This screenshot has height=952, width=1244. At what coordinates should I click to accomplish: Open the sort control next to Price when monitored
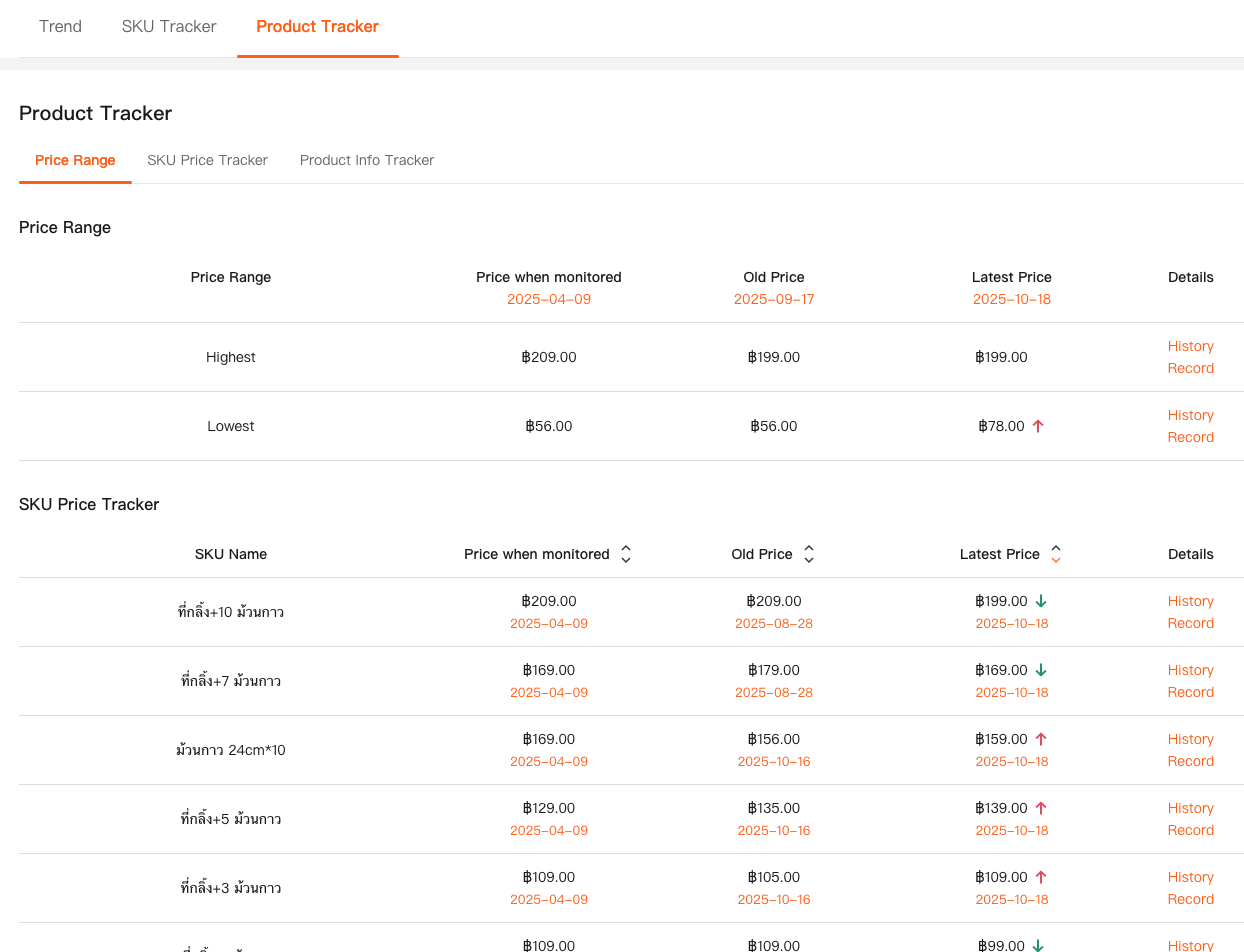pyautogui.click(x=625, y=553)
